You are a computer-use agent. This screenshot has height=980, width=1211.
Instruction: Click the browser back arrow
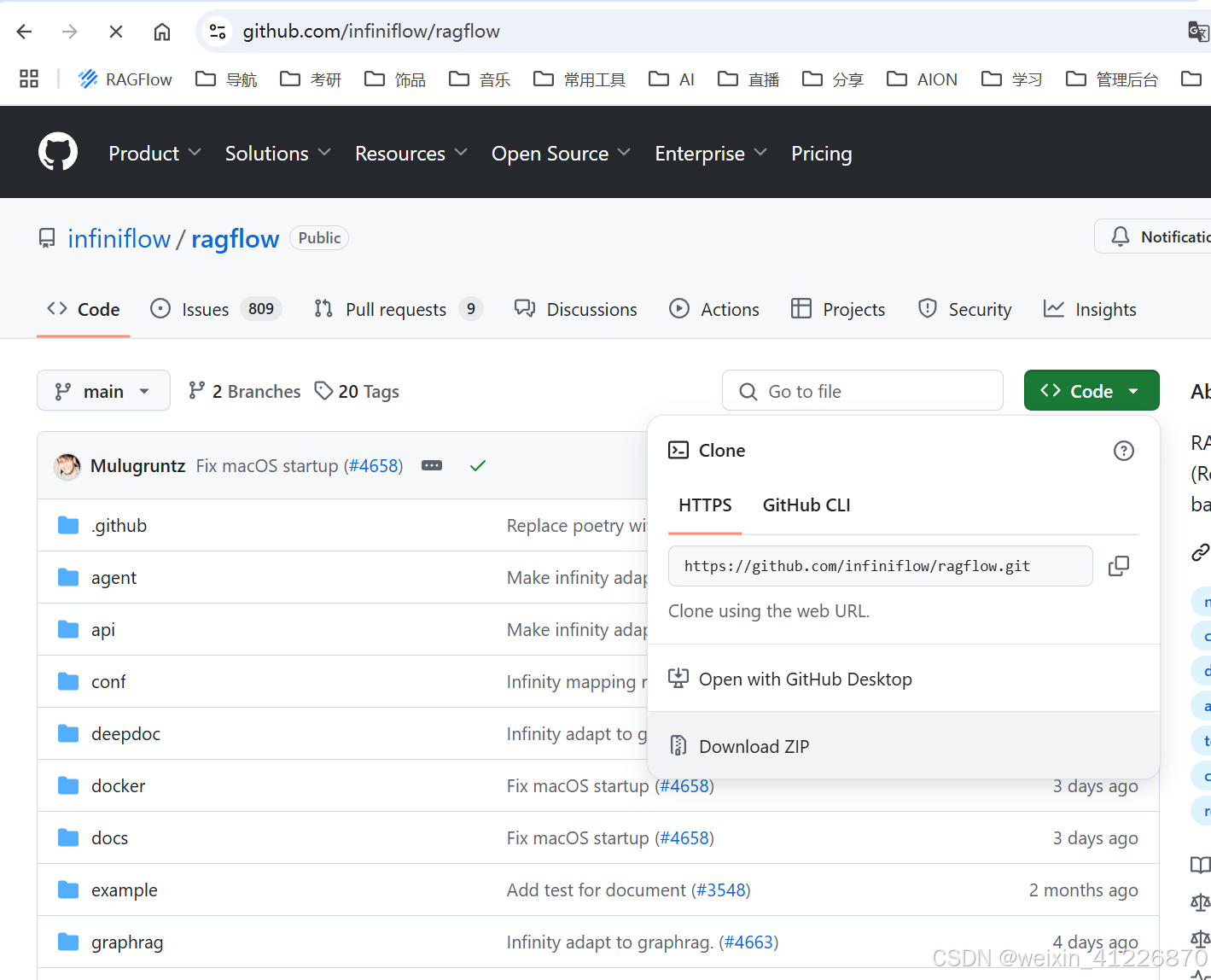tap(24, 32)
